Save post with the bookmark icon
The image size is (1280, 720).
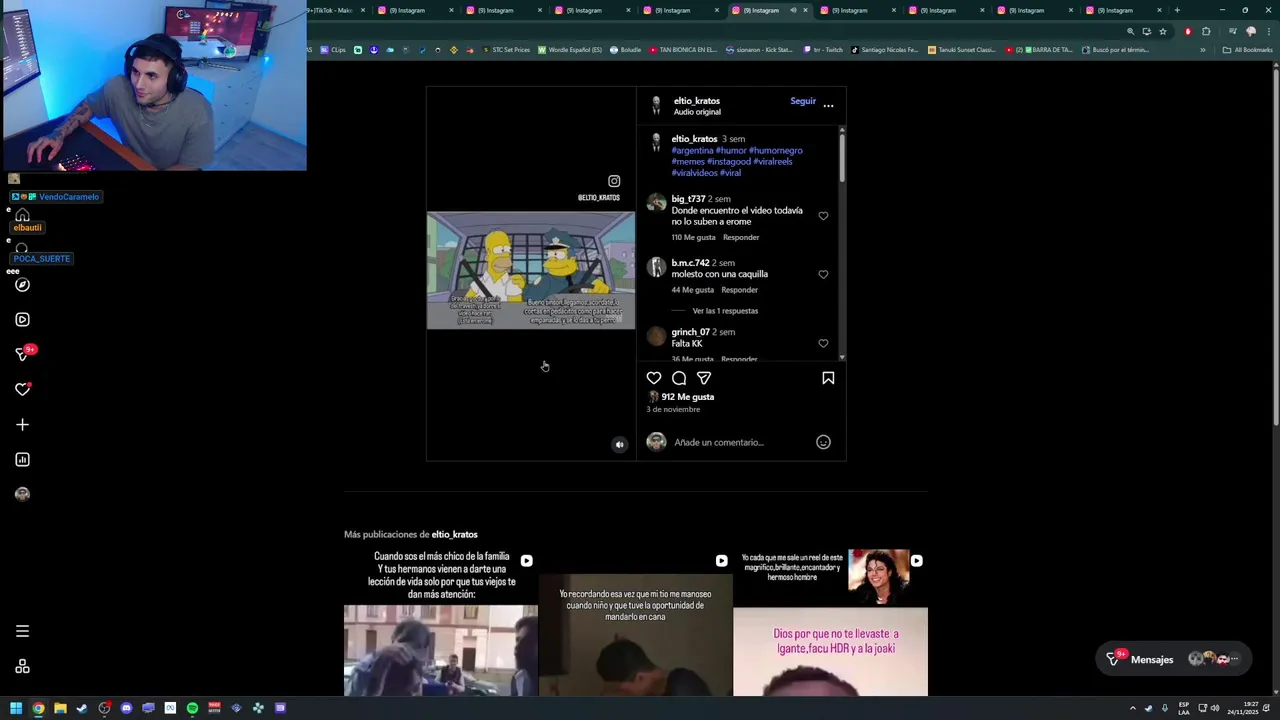click(x=828, y=378)
